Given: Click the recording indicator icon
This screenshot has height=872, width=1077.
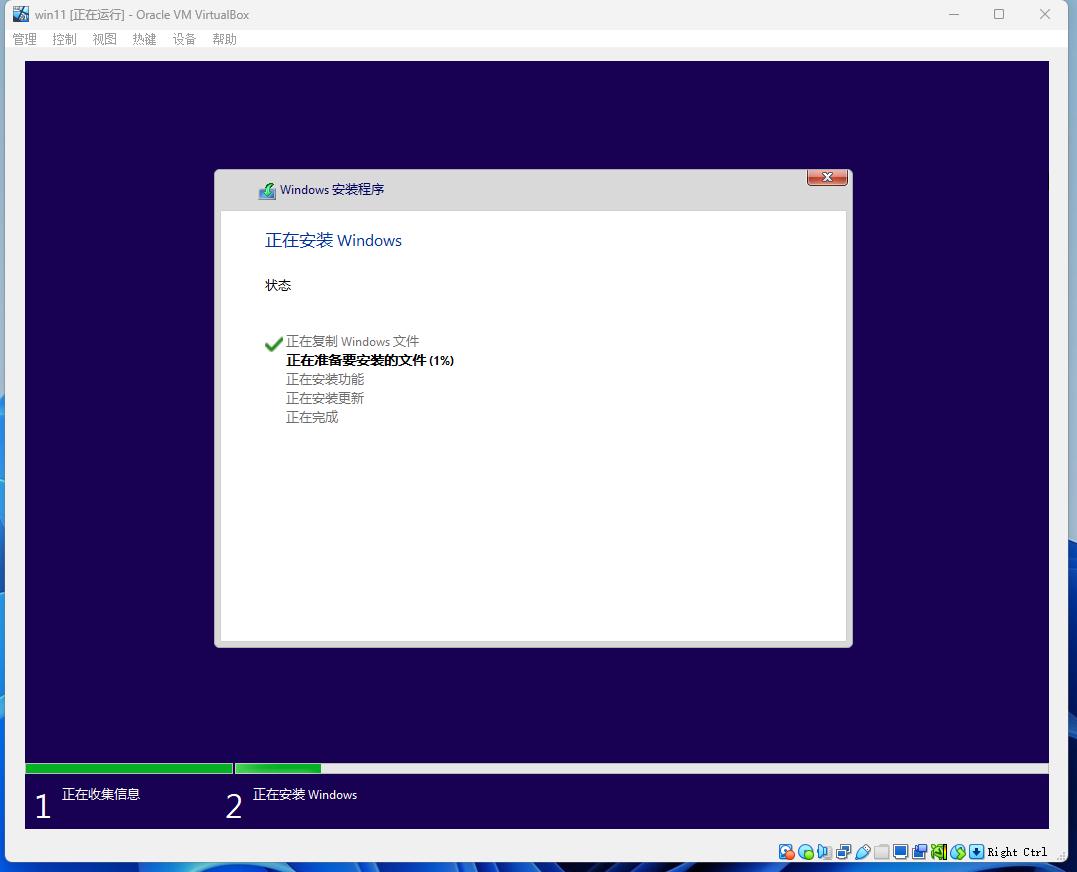Looking at the screenshot, I should pyautogui.click(x=920, y=852).
